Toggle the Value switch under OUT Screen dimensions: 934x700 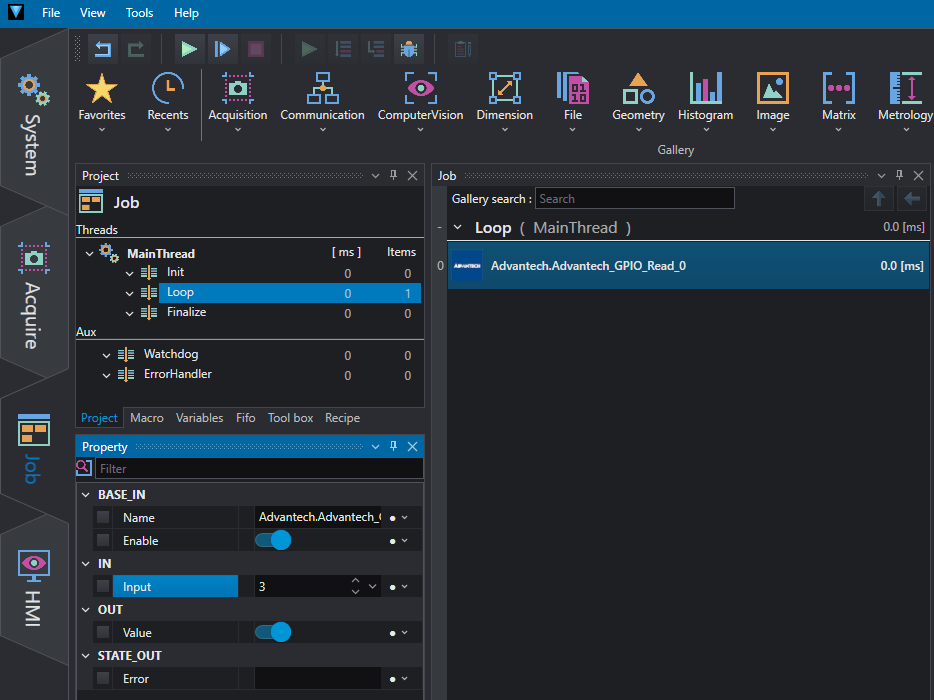coord(272,632)
